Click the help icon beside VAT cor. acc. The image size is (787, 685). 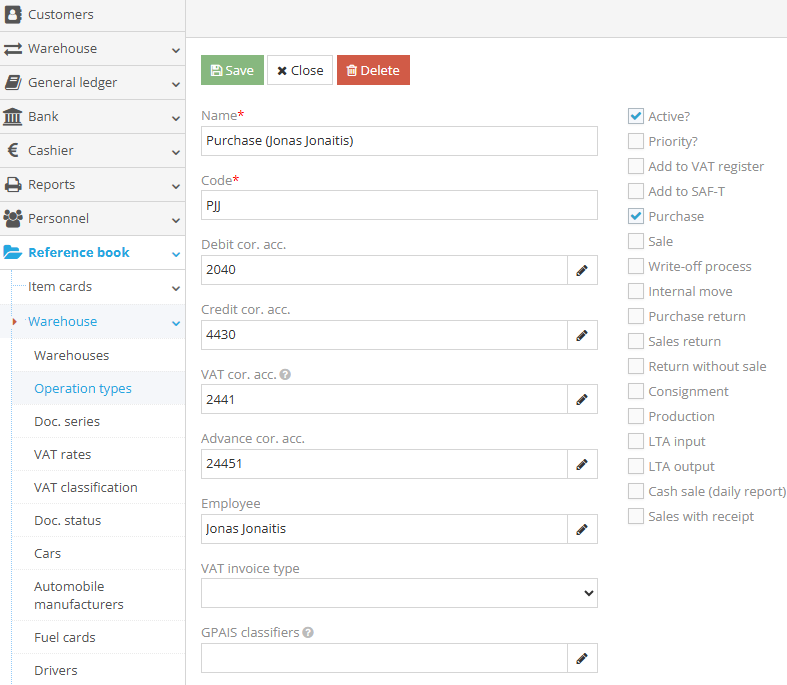(x=286, y=375)
